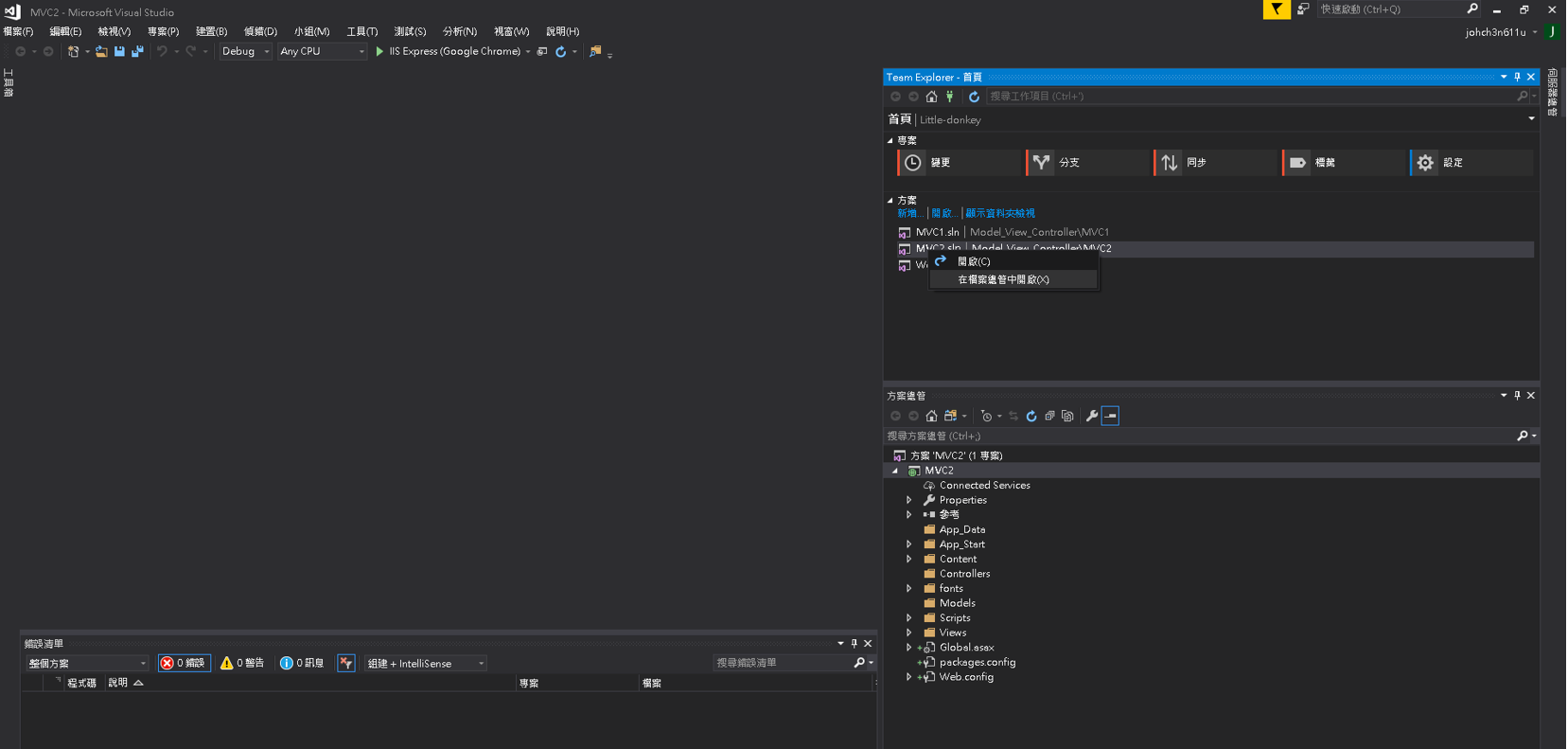The width and height of the screenshot is (1568, 749).
Task: Open the 設定 (Settings) gear tile
Action: [1471, 163]
